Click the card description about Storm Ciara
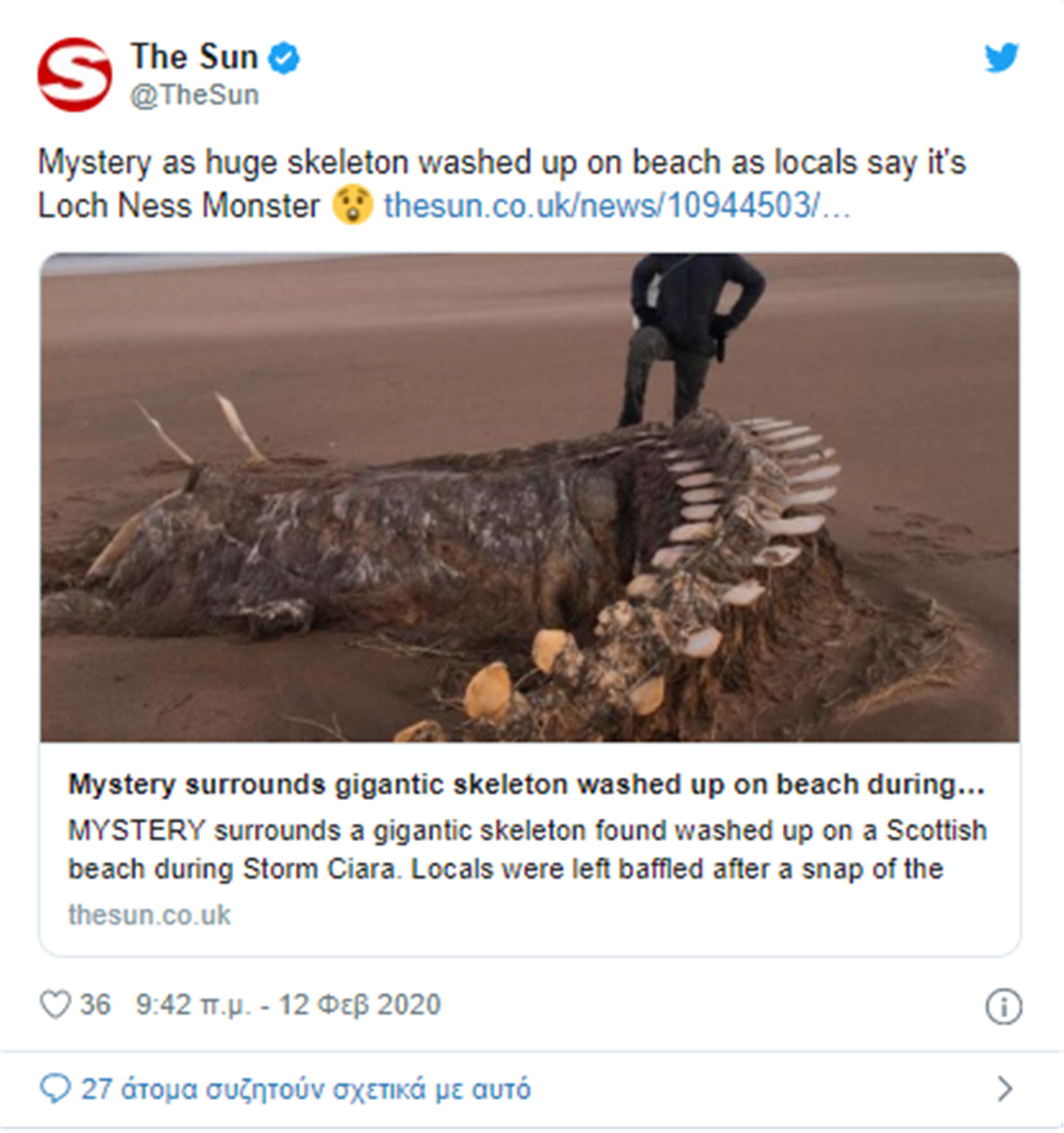 click(527, 850)
